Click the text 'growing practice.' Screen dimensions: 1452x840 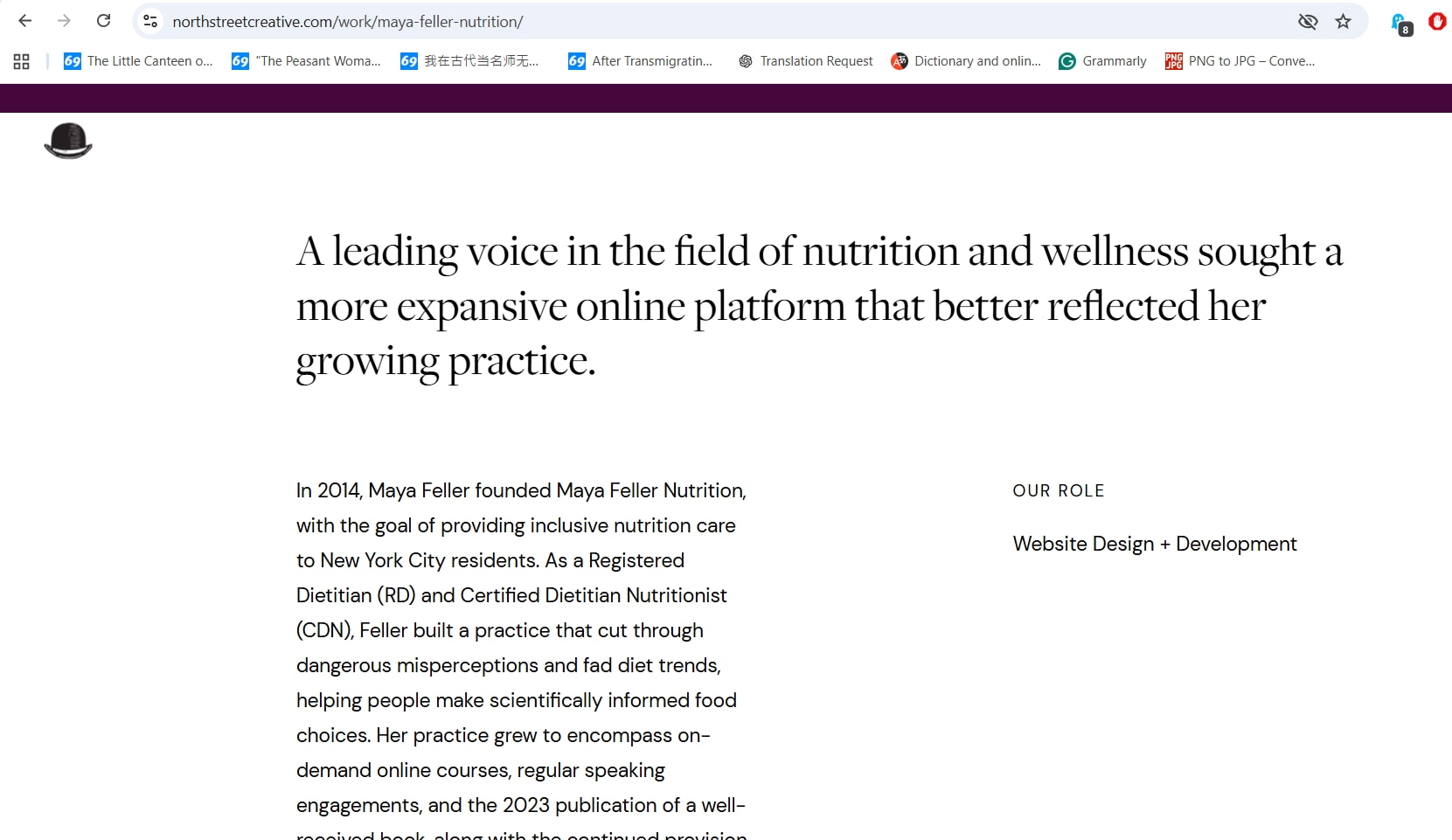446,362
